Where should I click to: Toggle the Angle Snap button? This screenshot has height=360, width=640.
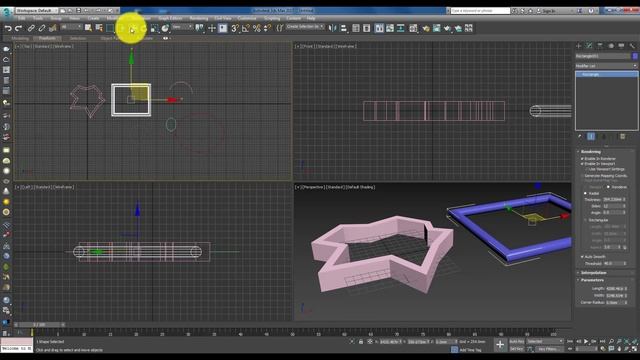[x=246, y=28]
